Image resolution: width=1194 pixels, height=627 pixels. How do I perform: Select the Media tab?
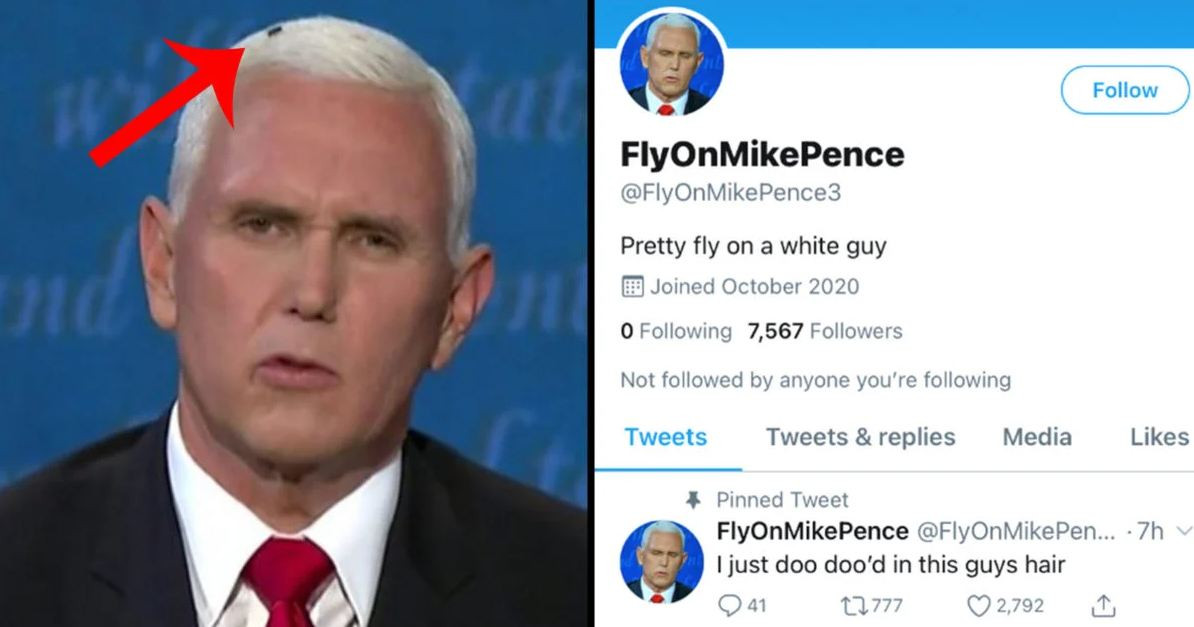point(1037,437)
